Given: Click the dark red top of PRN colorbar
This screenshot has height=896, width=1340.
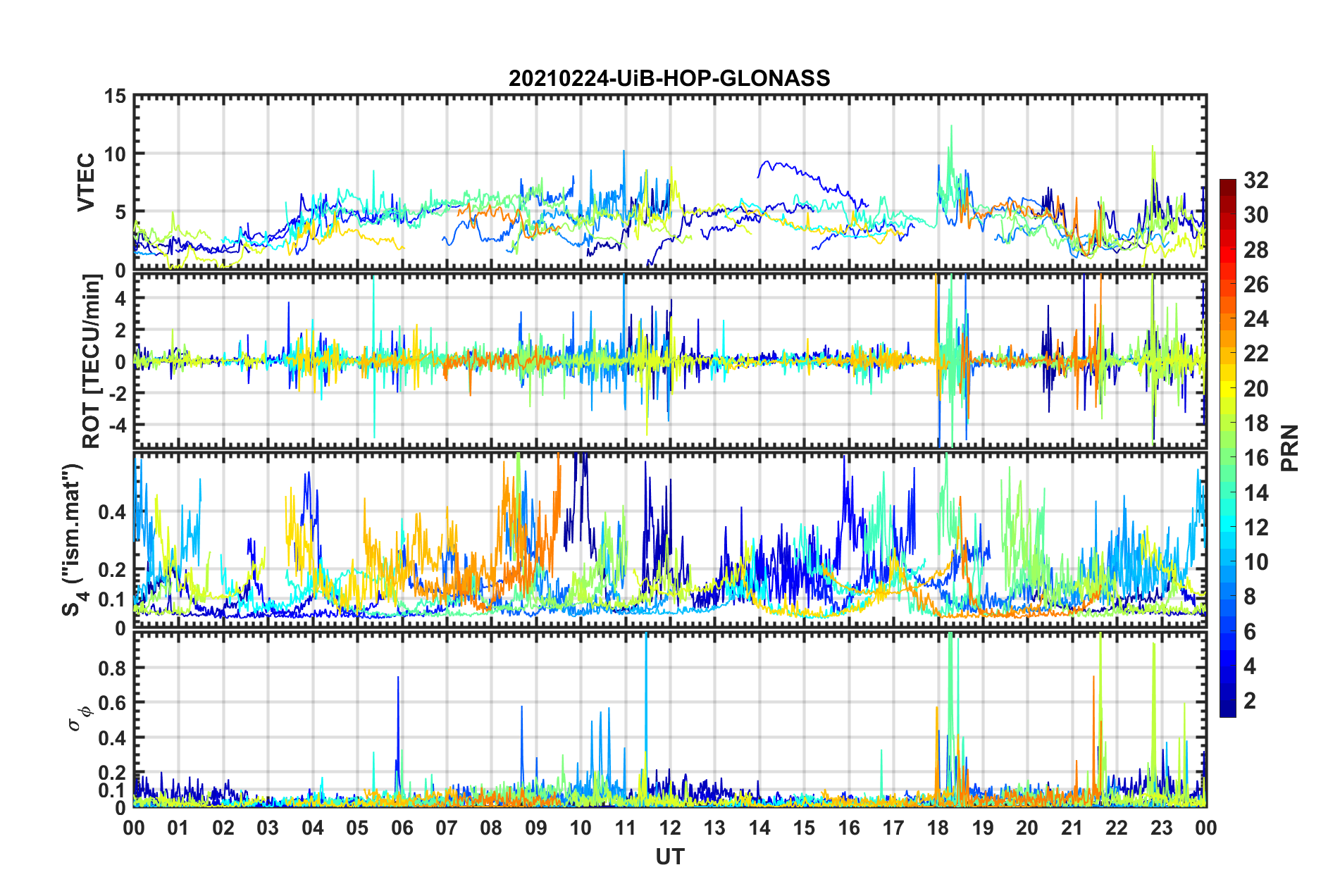Looking at the screenshot, I should [1228, 185].
